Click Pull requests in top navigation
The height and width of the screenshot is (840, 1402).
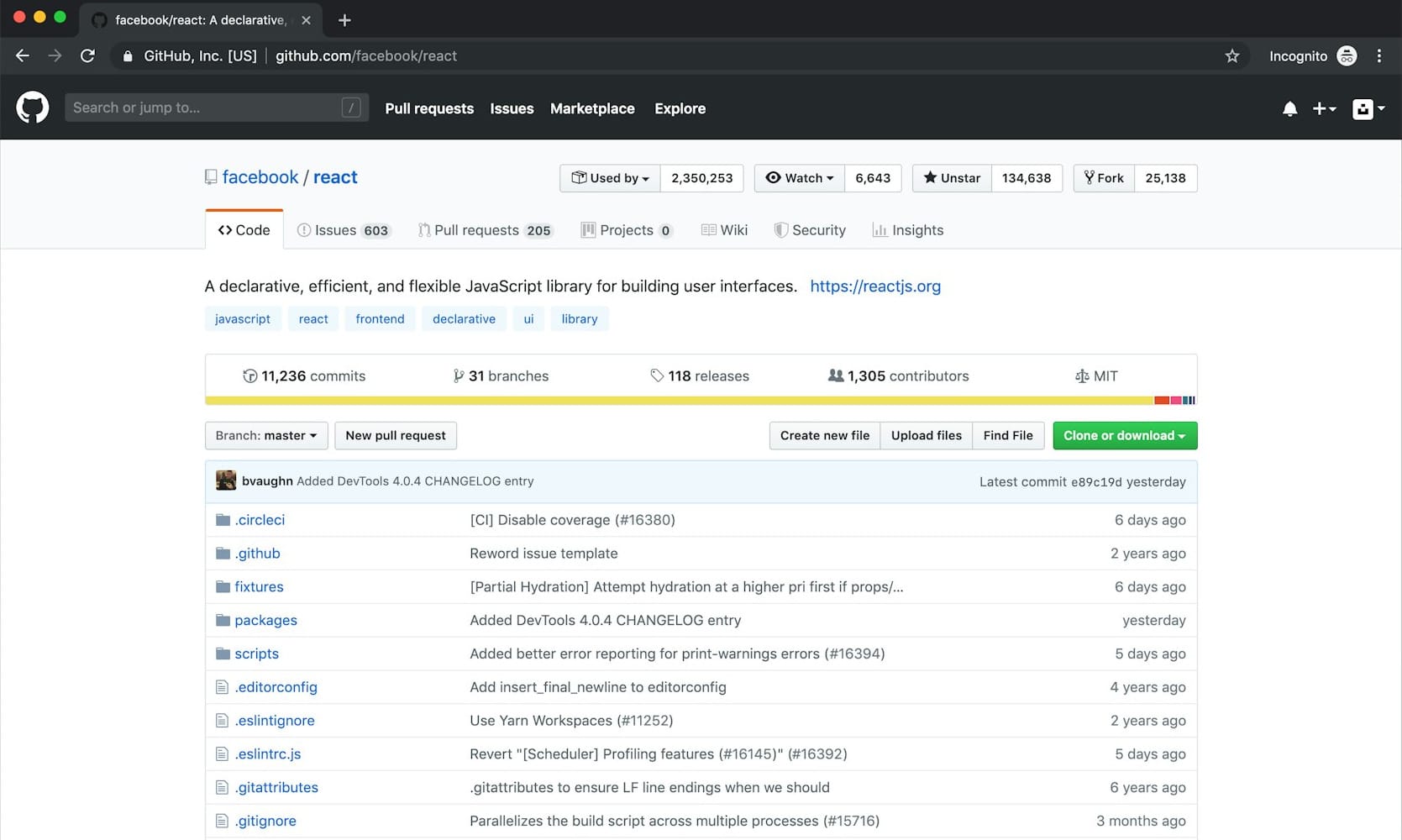coord(429,108)
